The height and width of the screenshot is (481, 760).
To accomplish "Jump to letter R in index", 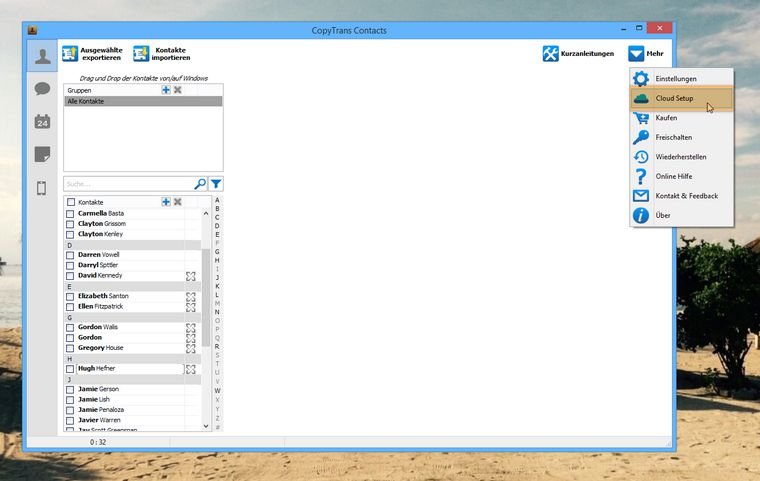I will (x=217, y=347).
